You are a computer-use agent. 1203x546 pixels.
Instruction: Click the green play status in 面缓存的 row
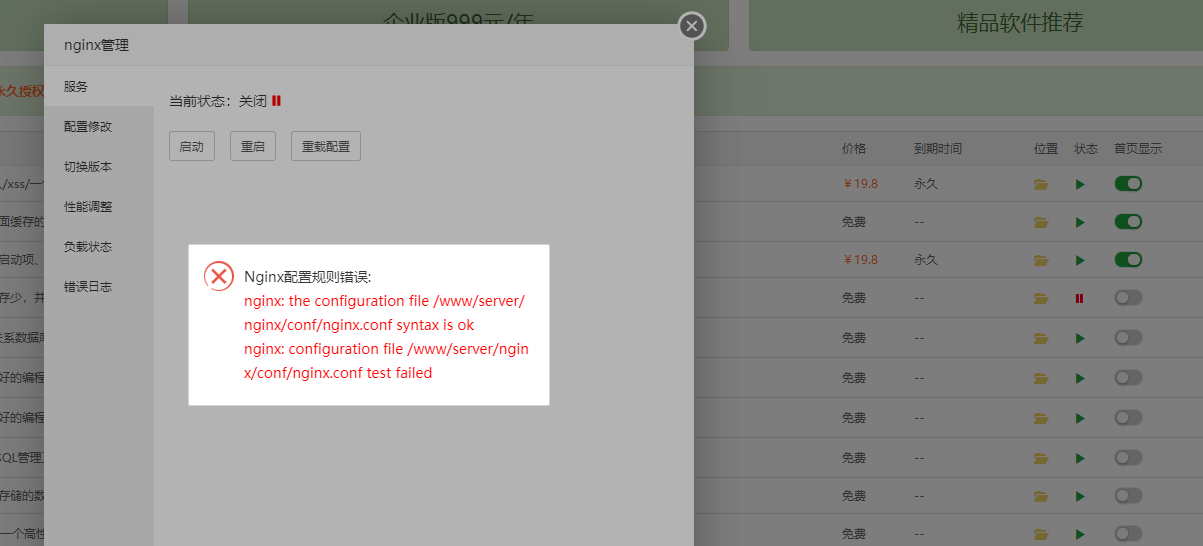pyautogui.click(x=1080, y=222)
